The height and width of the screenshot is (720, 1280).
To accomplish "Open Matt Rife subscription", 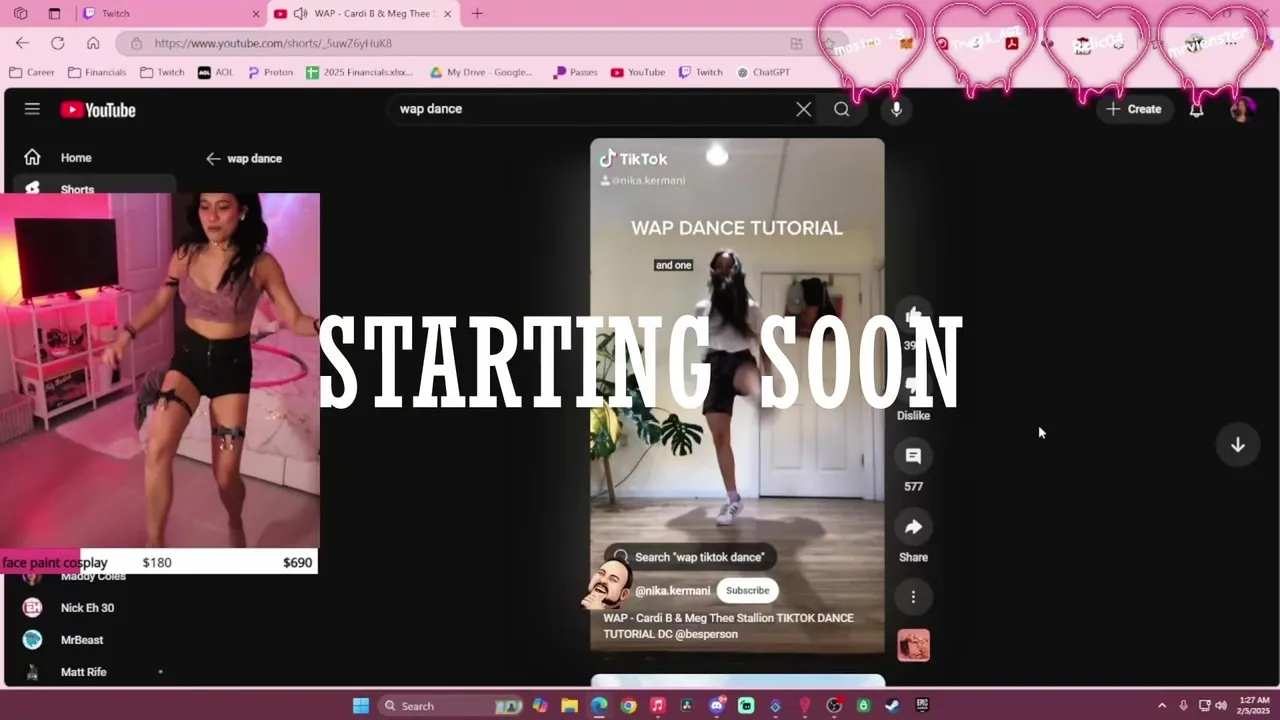I will [83, 671].
